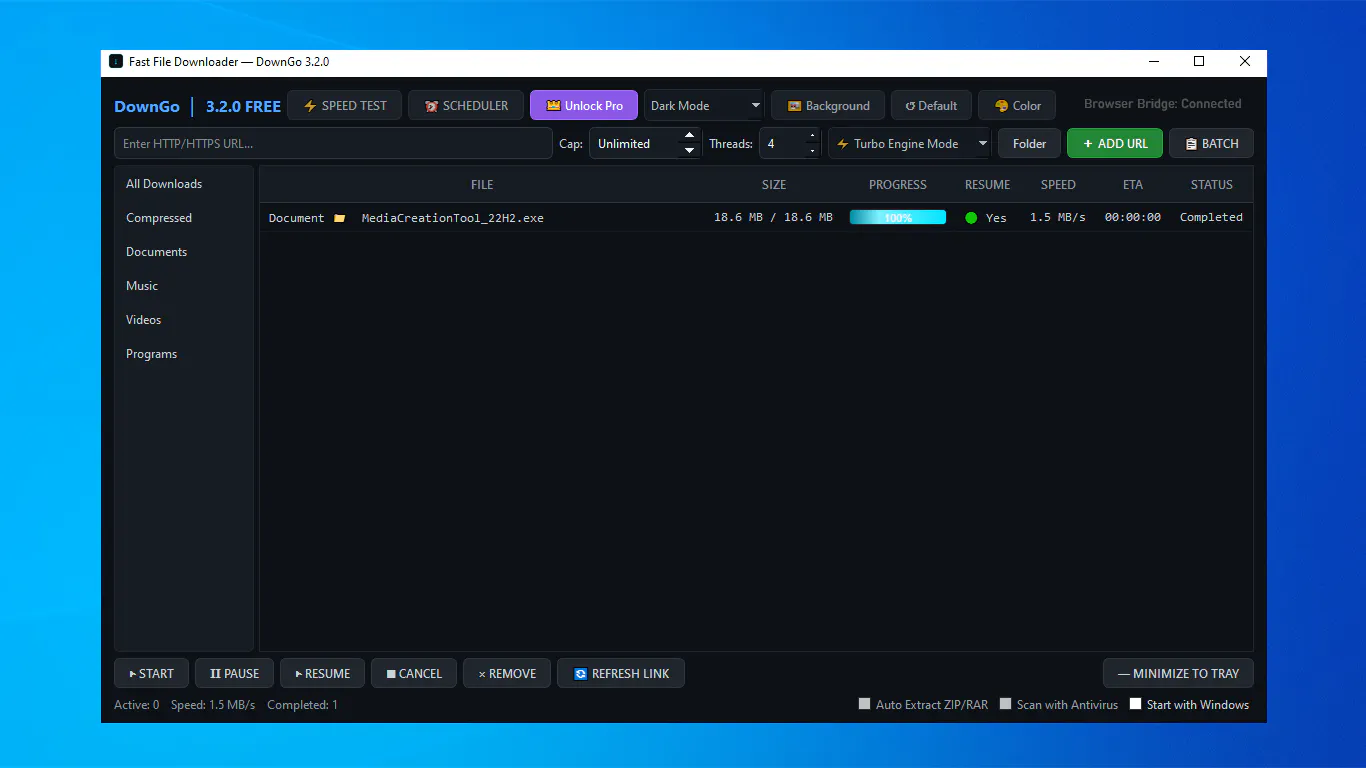
Task: Select the Music category
Action: pyautogui.click(x=183, y=286)
